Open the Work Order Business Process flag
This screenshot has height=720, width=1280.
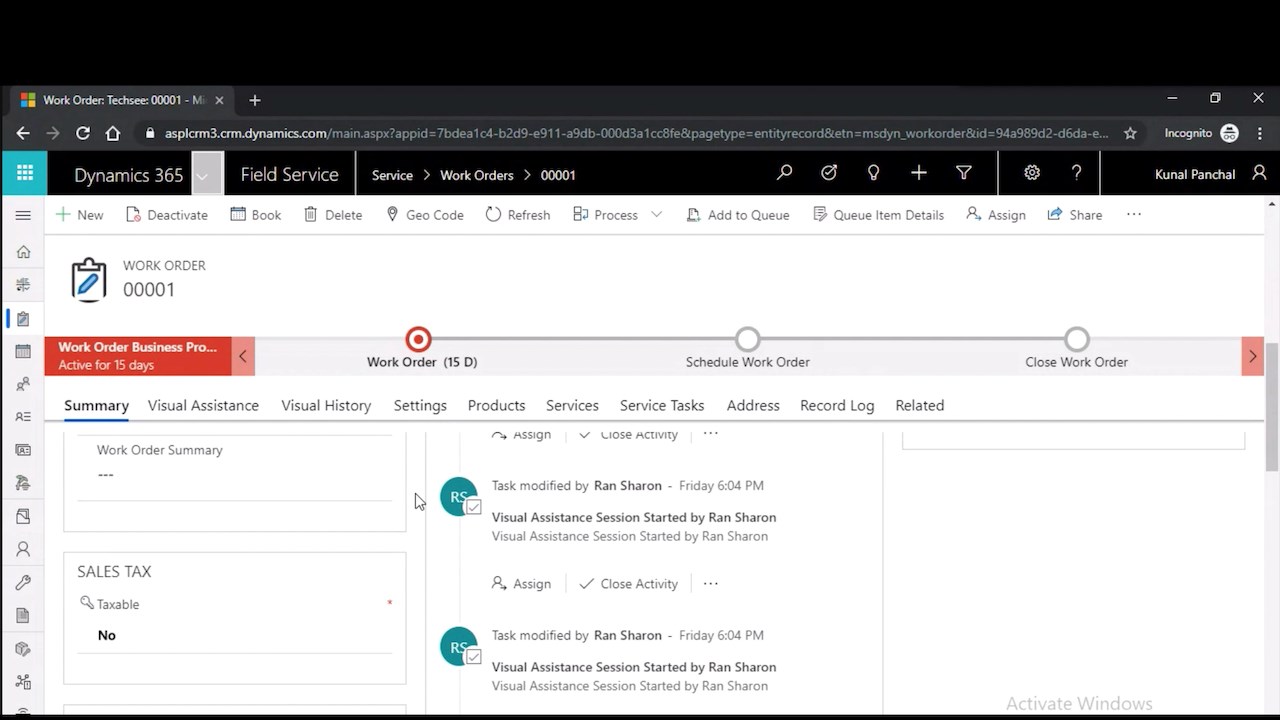tap(138, 356)
